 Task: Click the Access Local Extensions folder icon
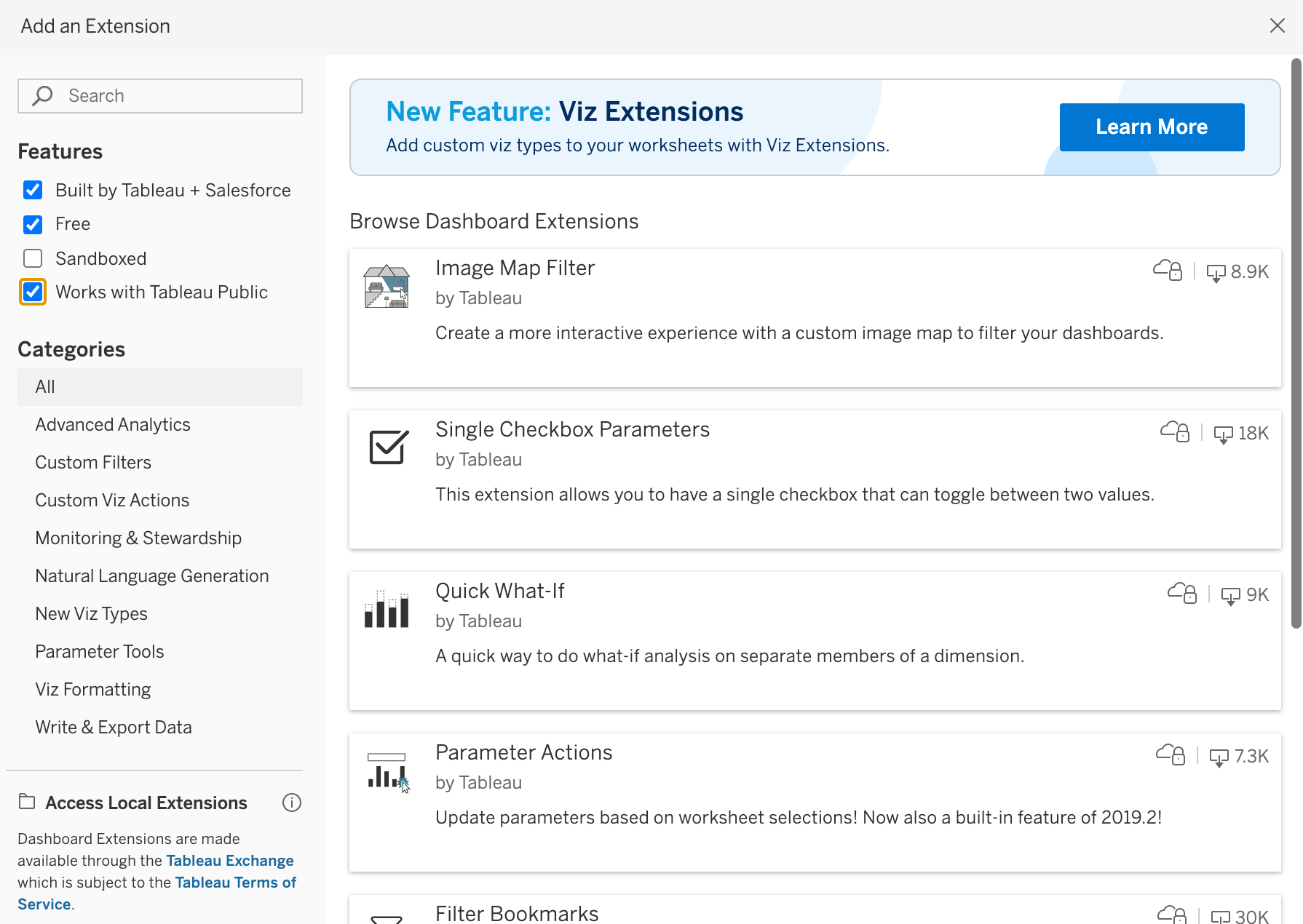tap(27, 802)
